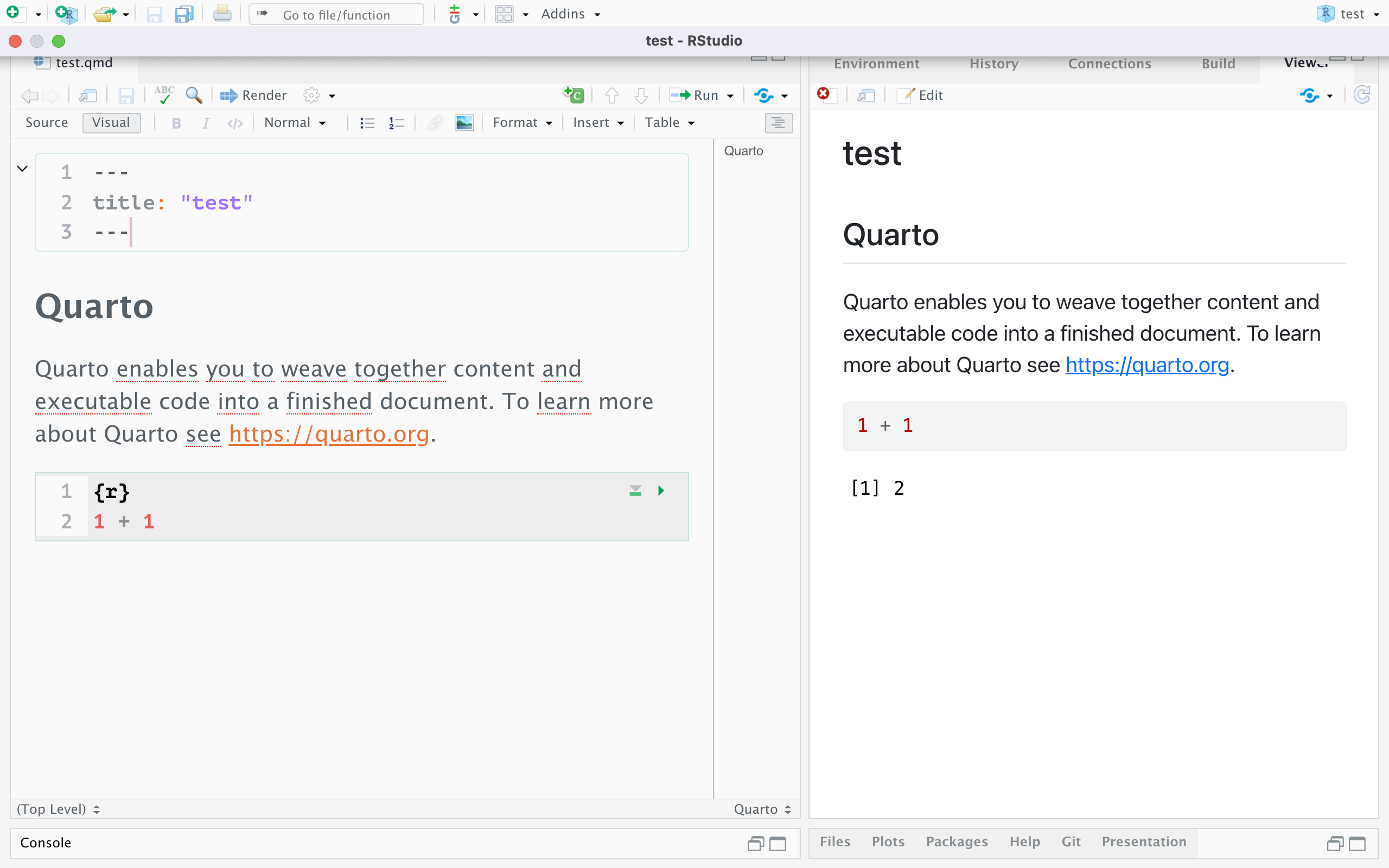Click the find/replace magnifier icon
Screen dimensions: 1389x868
tap(194, 95)
